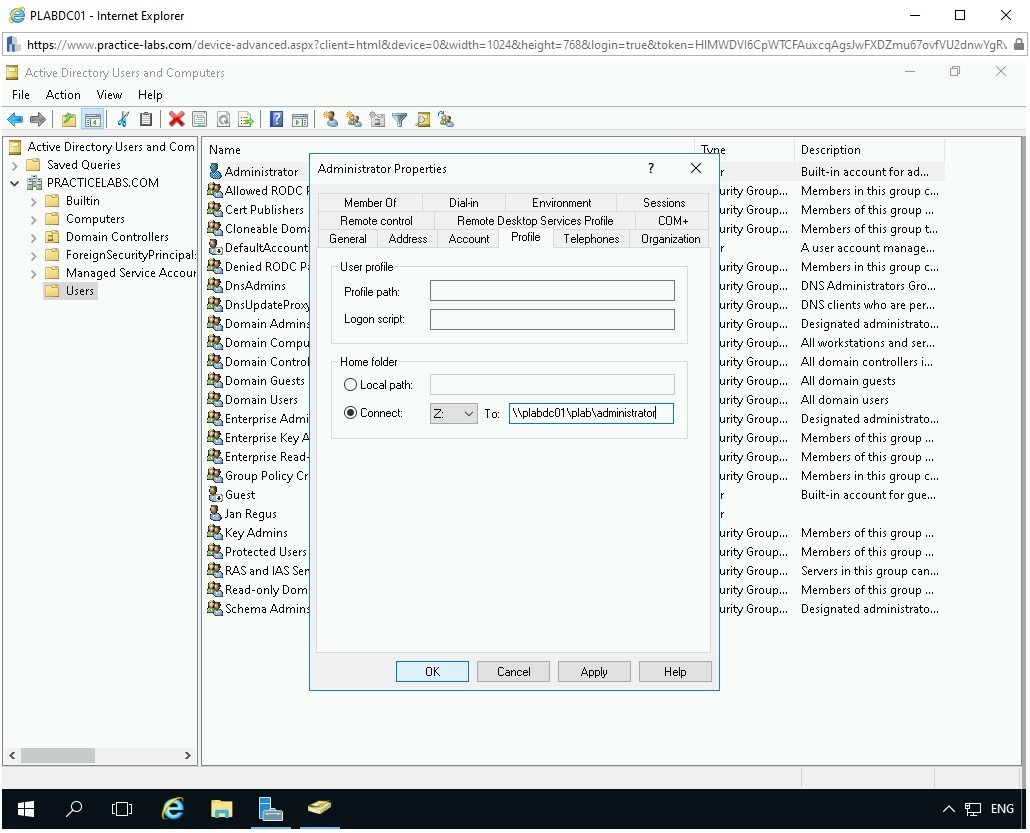Switch to the General tab
Image resolution: width=1030 pixels, height=833 pixels.
pos(347,238)
